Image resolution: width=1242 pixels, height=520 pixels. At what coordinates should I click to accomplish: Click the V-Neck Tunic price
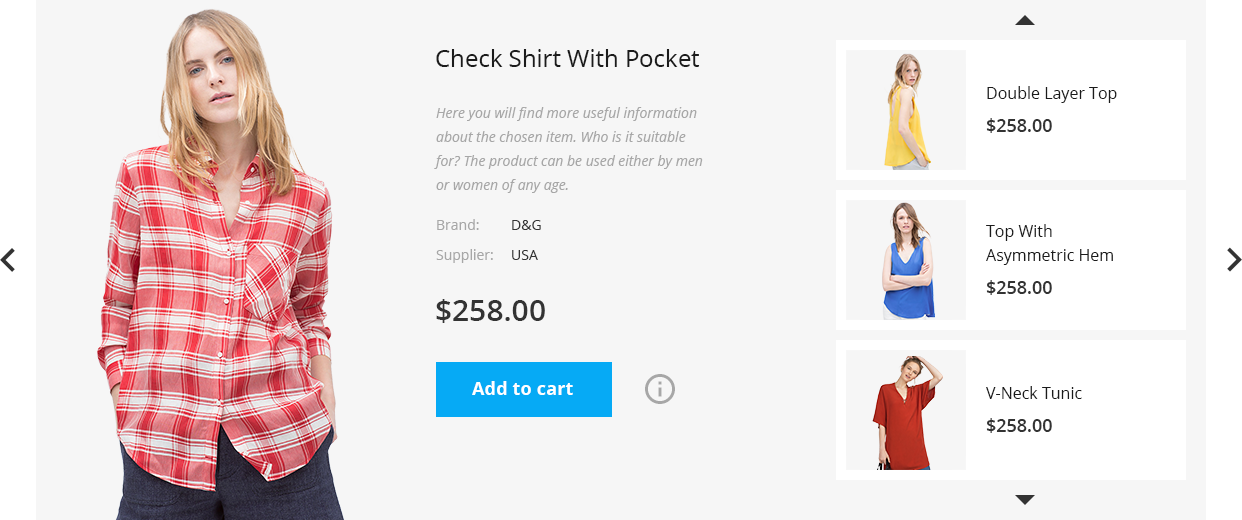(x=1019, y=425)
